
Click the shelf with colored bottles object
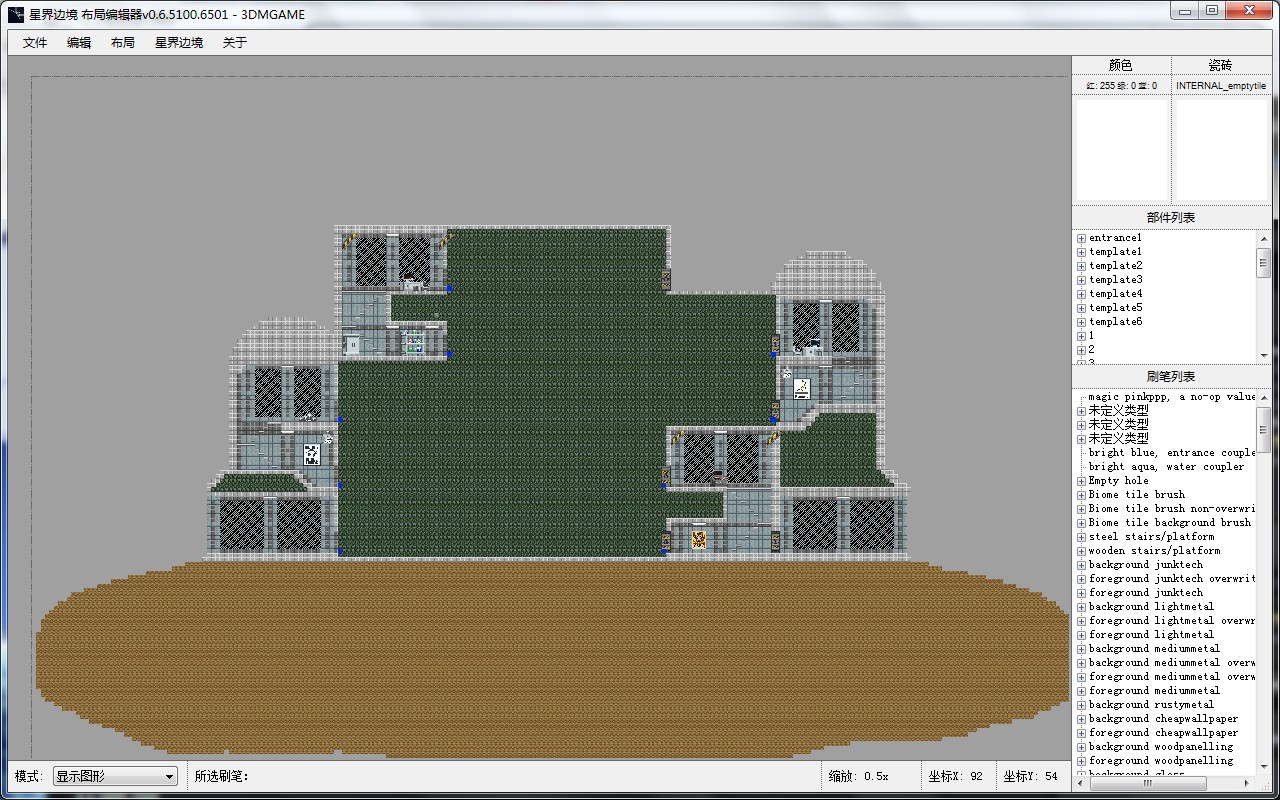pyautogui.click(x=413, y=342)
